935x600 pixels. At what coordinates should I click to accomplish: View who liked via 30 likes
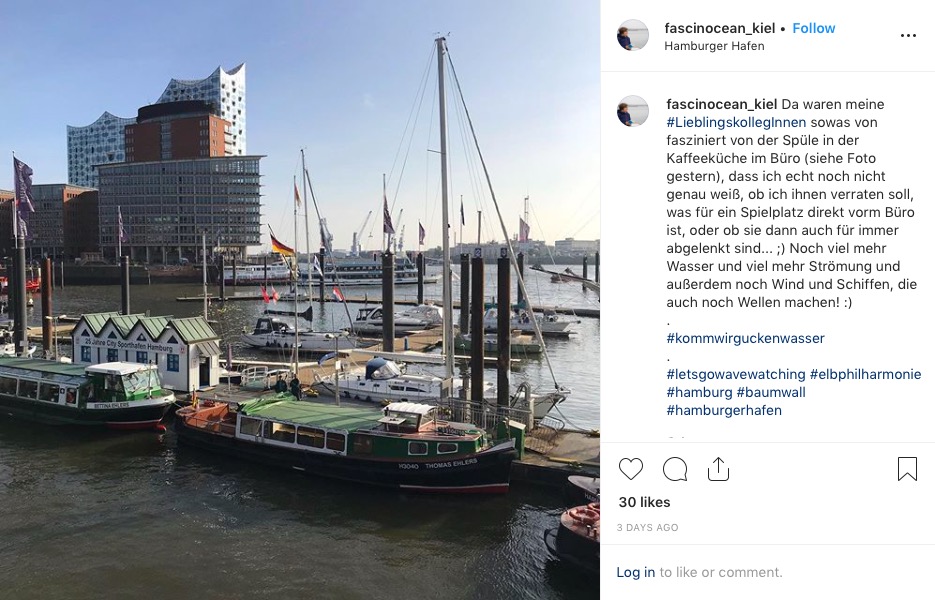(x=644, y=502)
